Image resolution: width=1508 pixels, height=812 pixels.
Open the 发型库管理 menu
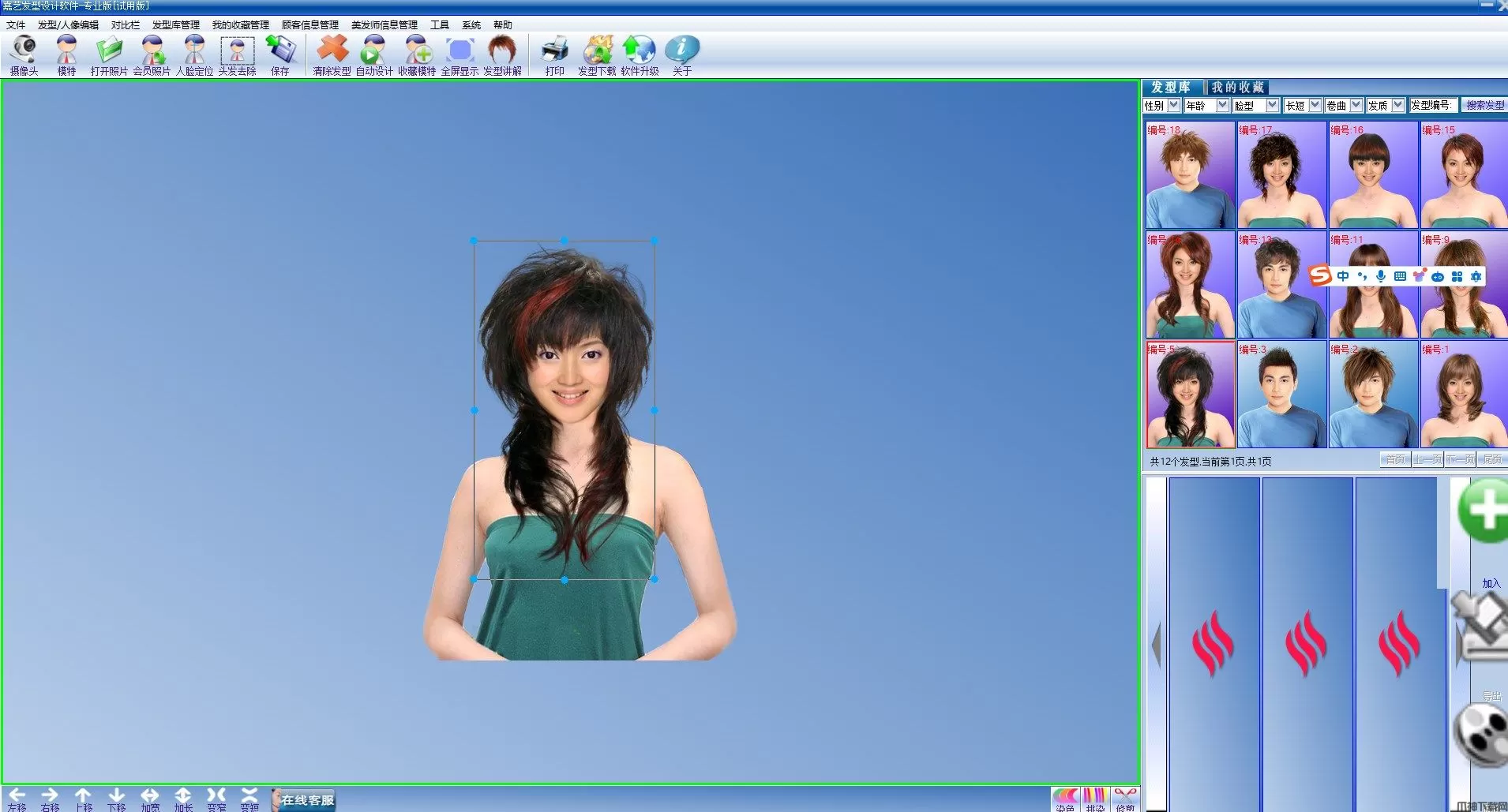coord(175,25)
